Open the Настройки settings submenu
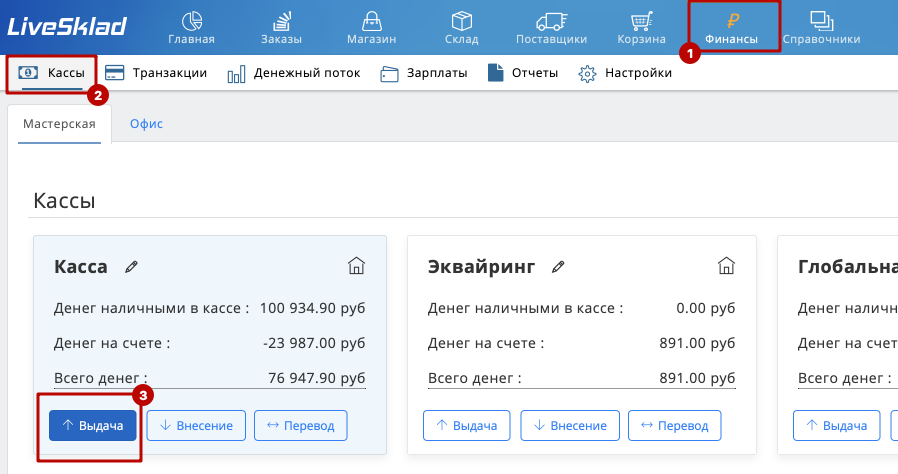 tap(625, 73)
